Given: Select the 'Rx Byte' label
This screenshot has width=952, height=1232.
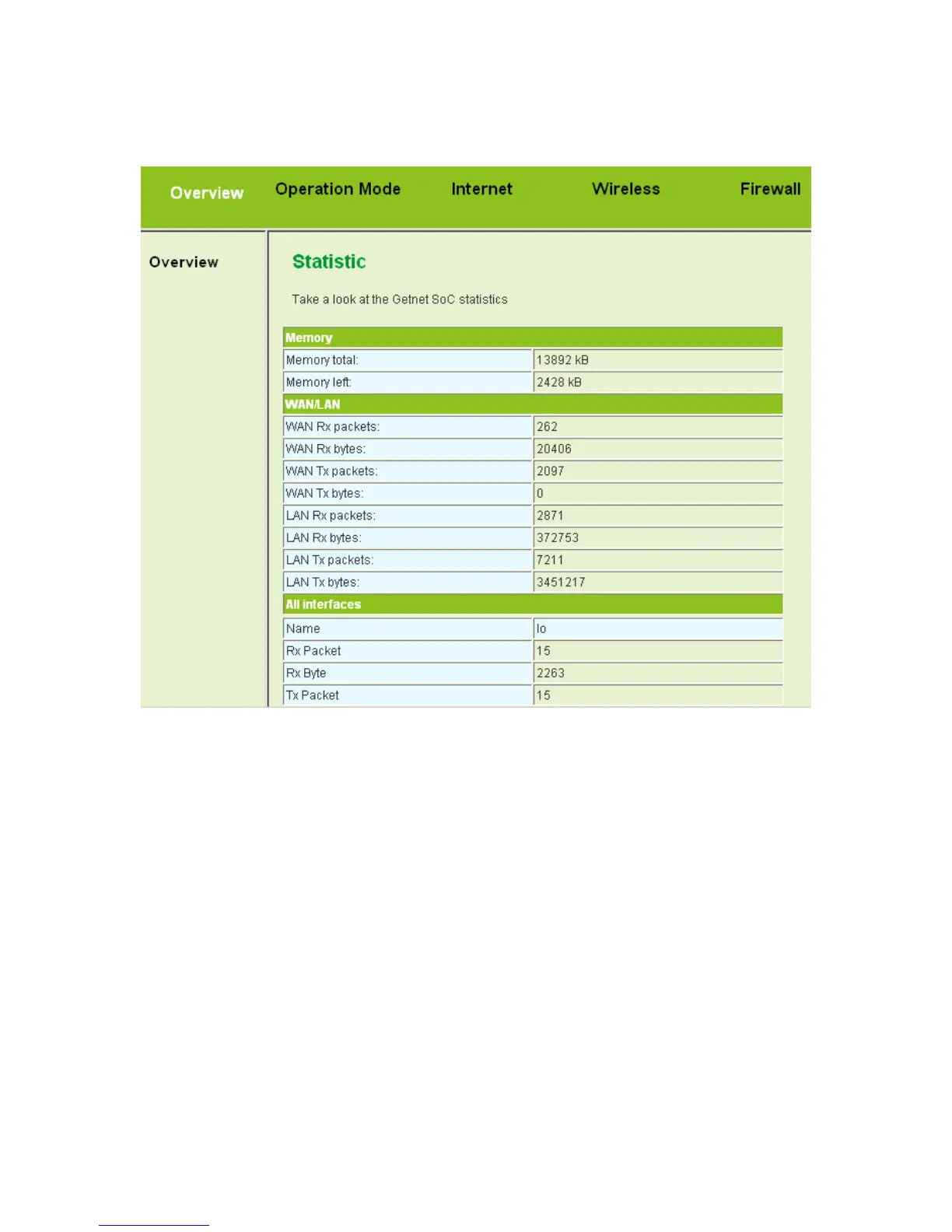Looking at the screenshot, I should pyautogui.click(x=306, y=674).
